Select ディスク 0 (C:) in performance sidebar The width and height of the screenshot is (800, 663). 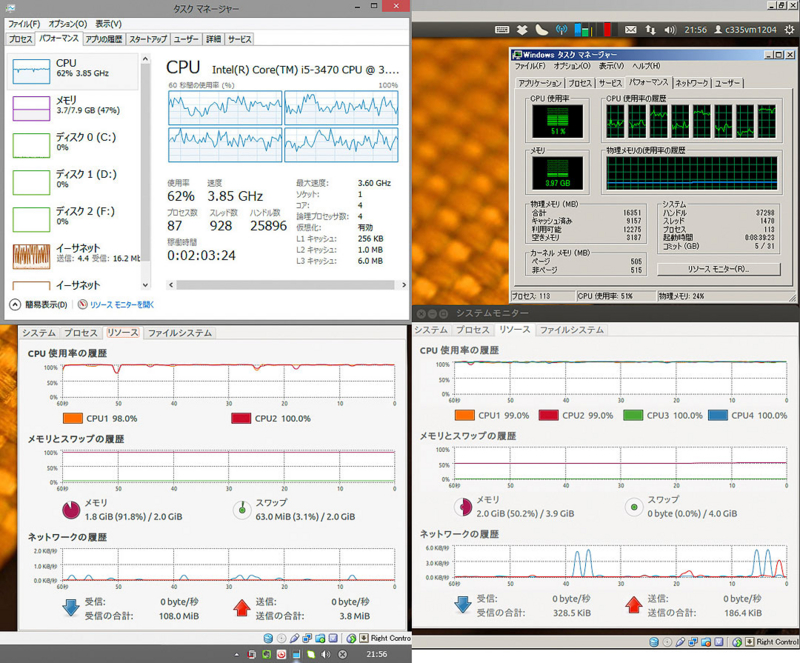73,145
